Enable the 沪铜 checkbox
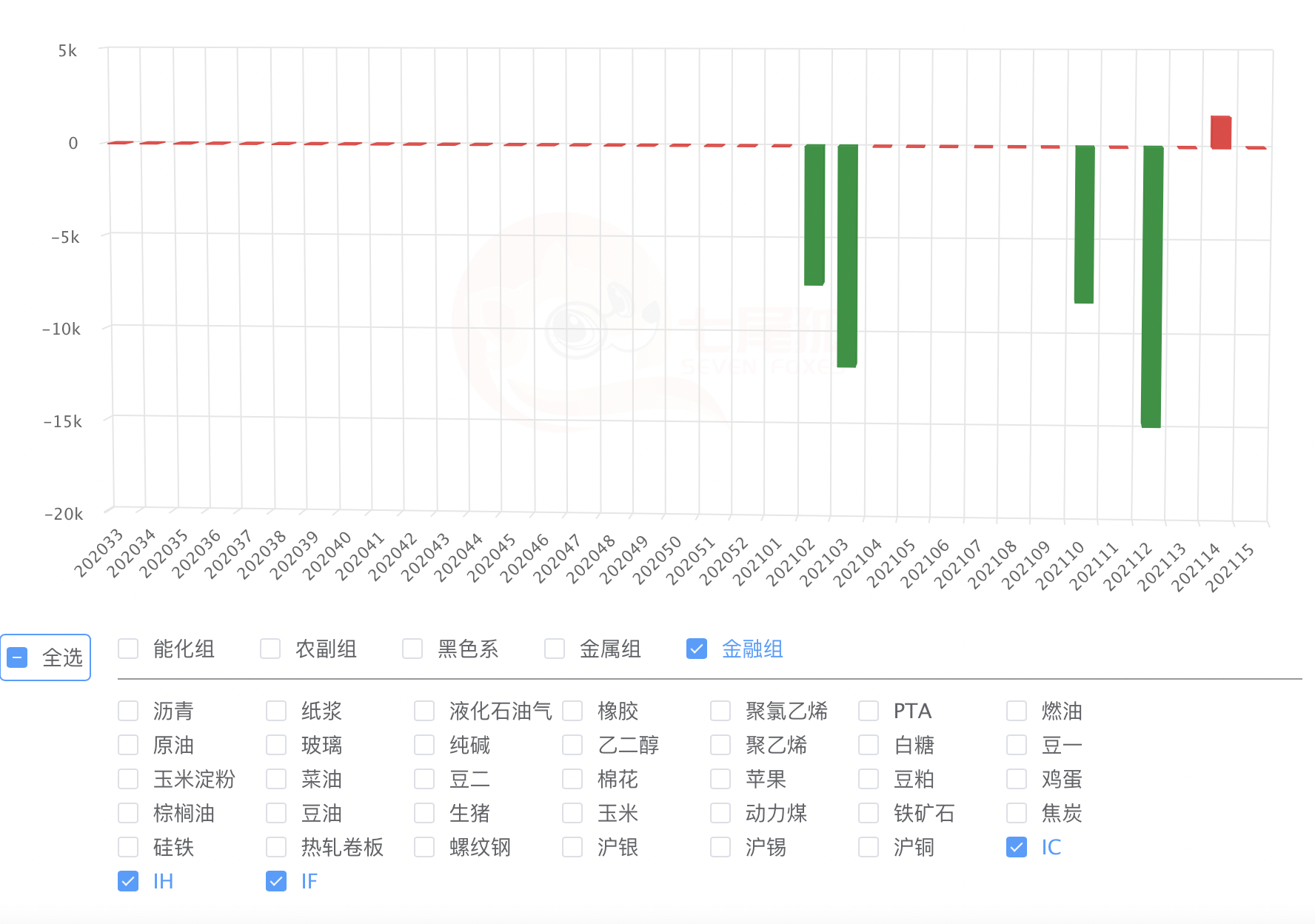This screenshot has height=924, width=1315. (x=869, y=847)
